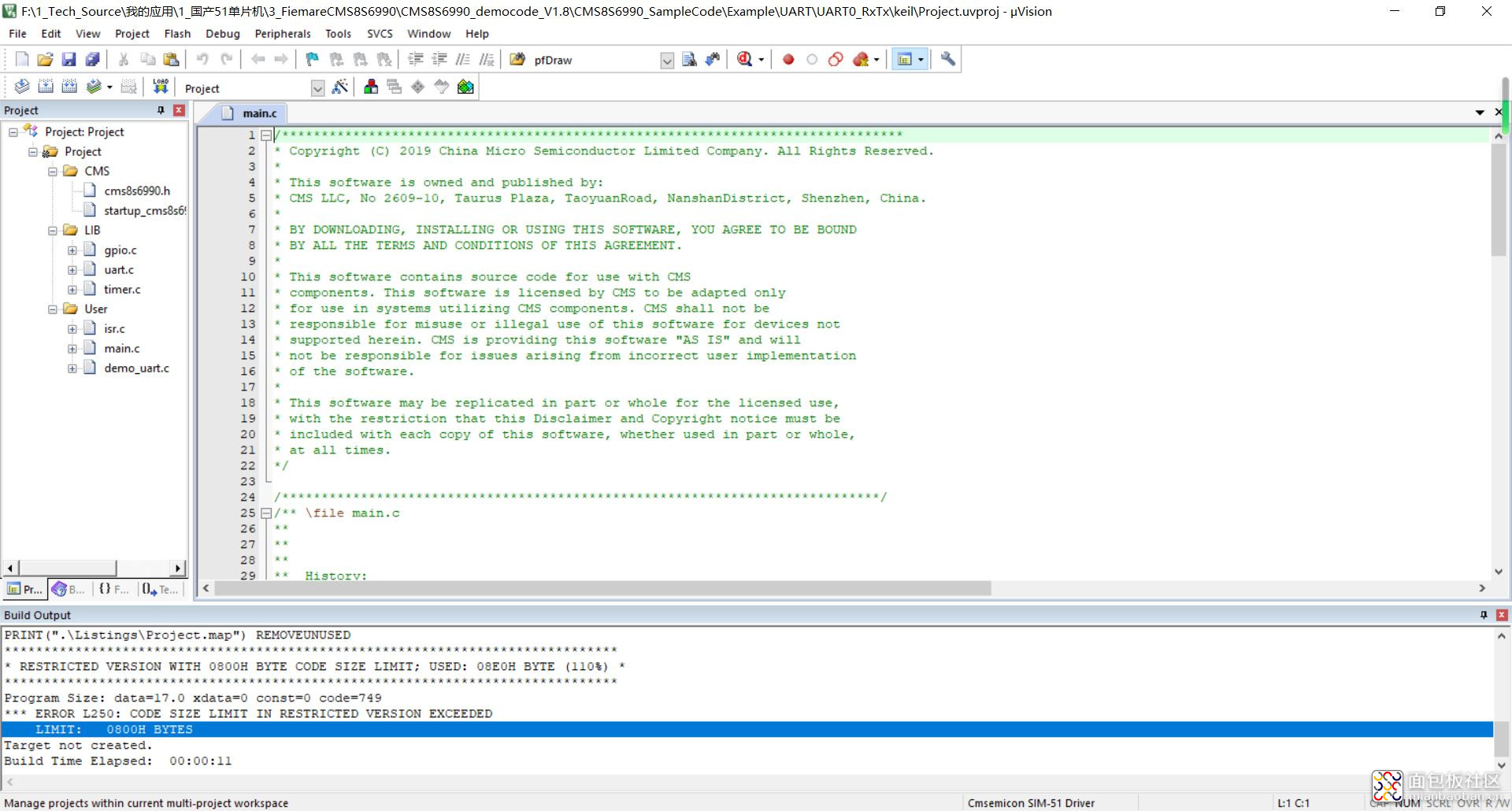The width and height of the screenshot is (1512, 811).
Task: Open the SVCS menu
Action: pos(380,34)
